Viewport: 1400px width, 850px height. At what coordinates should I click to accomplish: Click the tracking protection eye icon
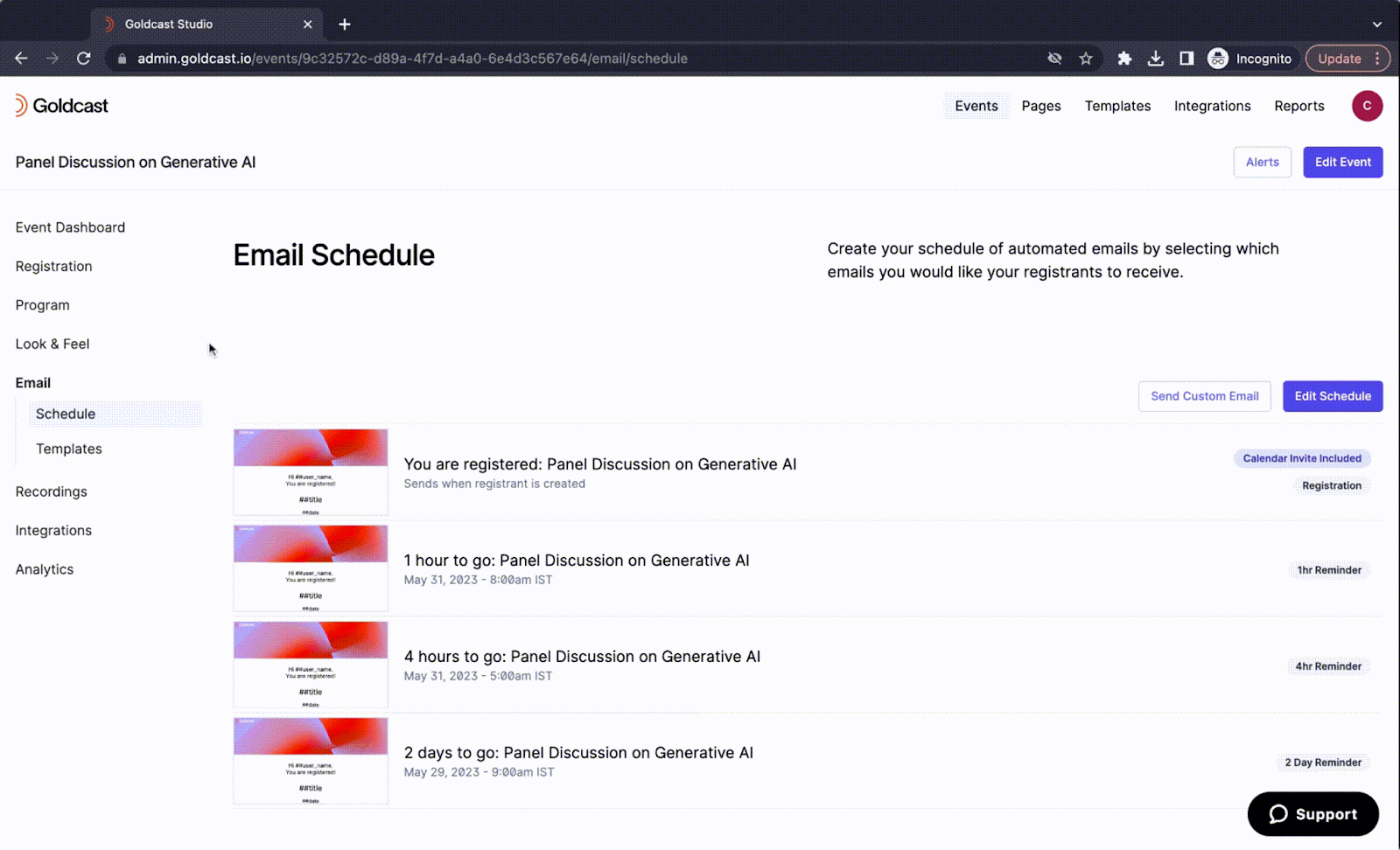[1055, 59]
